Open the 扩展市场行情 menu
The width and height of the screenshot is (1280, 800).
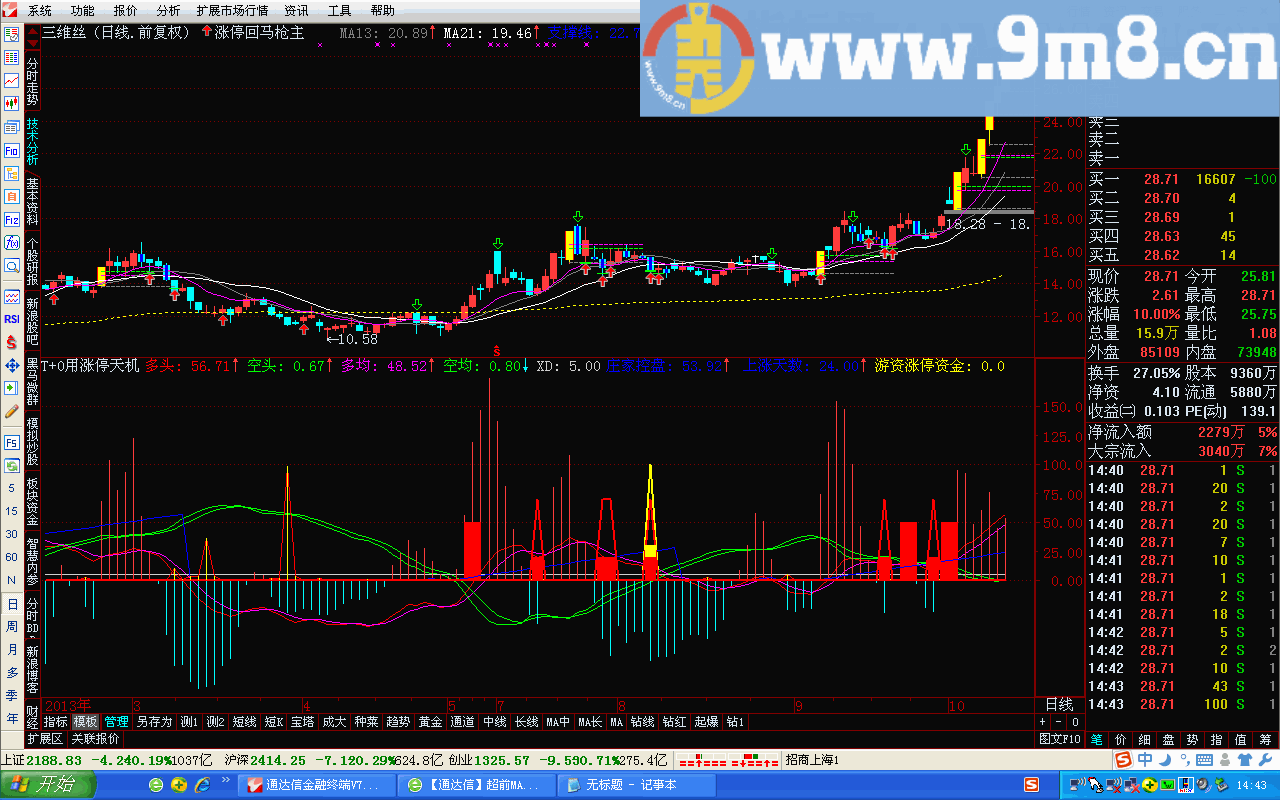232,10
